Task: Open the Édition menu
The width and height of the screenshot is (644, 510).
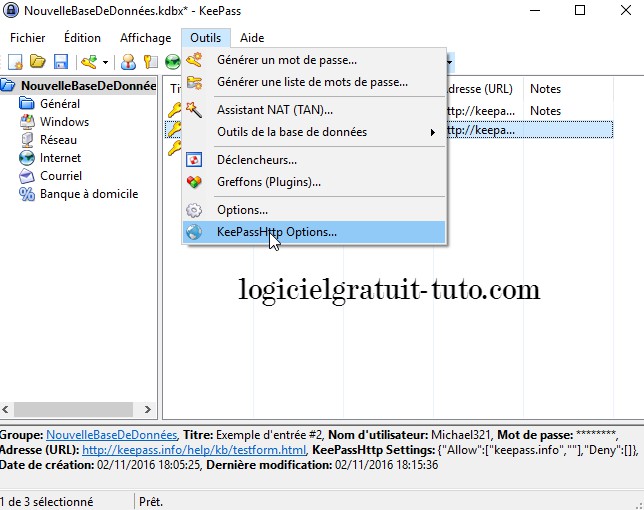Action: (82, 38)
